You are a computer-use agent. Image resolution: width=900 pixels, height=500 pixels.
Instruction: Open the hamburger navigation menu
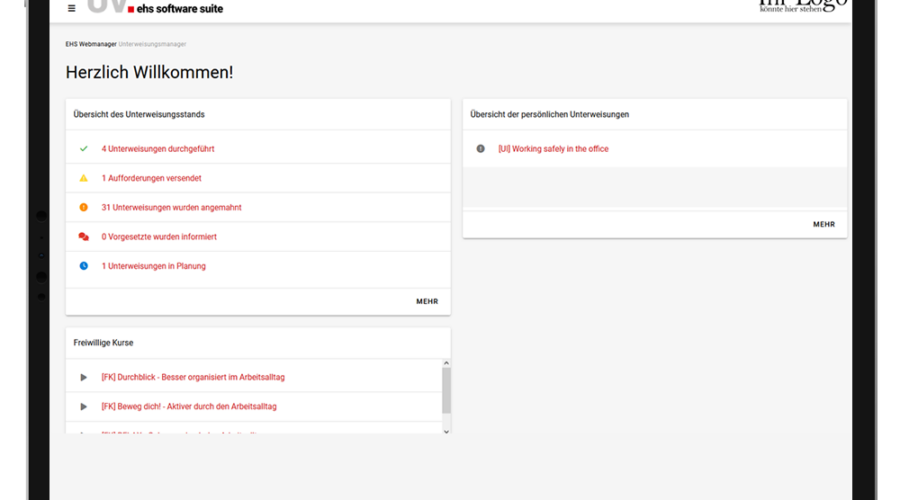pyautogui.click(x=71, y=8)
